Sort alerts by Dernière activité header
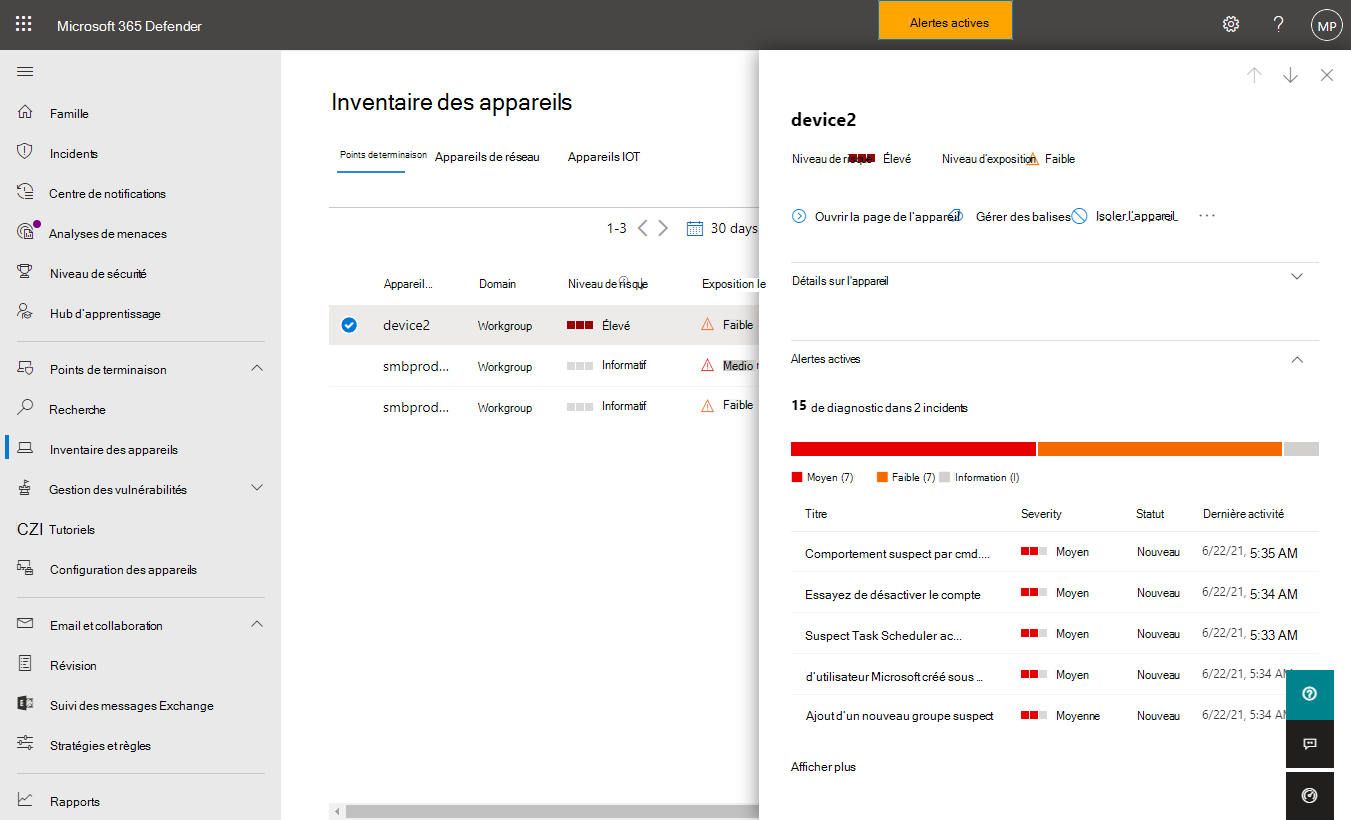The width and height of the screenshot is (1351, 820). click(x=1243, y=514)
